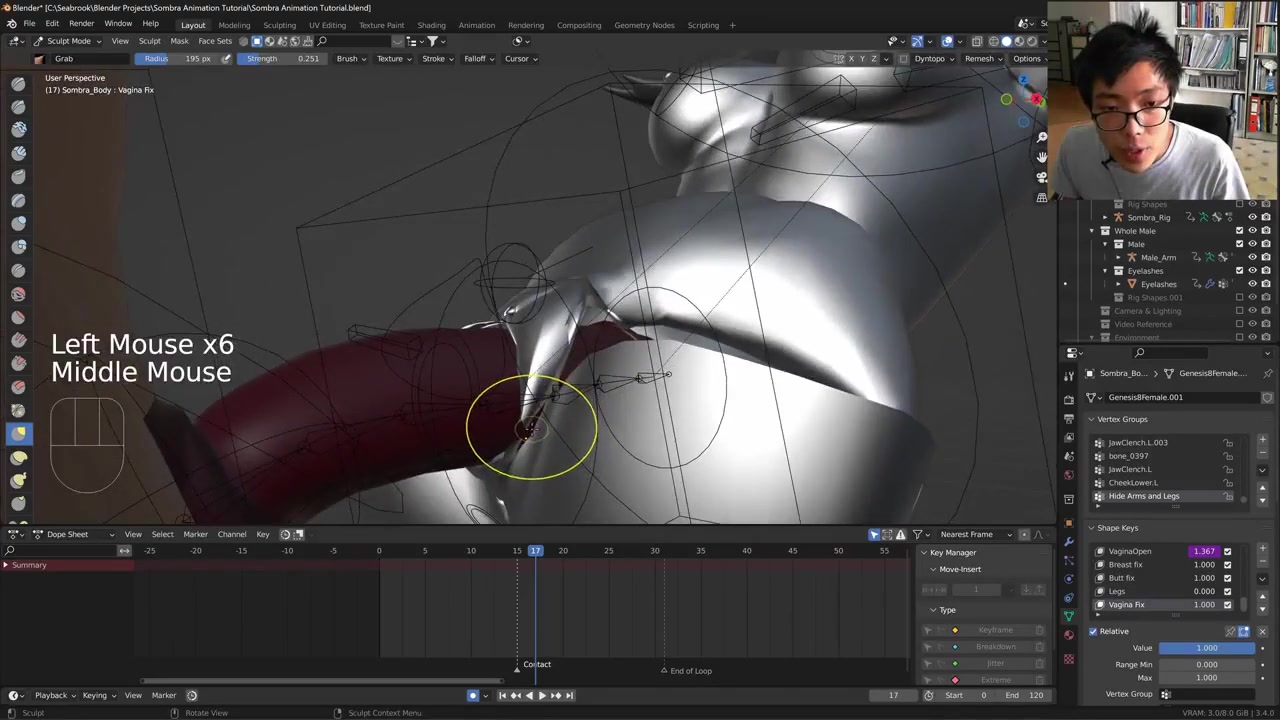Click the auto keying record icon
The image size is (1280, 720).
[x=473, y=695]
